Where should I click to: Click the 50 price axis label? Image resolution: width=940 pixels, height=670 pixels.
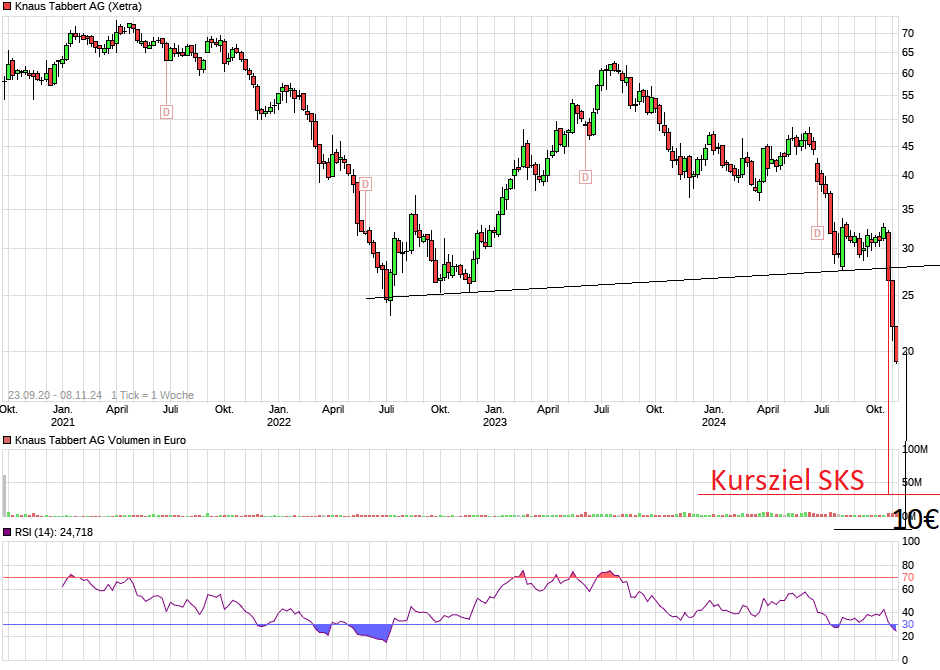[x=908, y=120]
